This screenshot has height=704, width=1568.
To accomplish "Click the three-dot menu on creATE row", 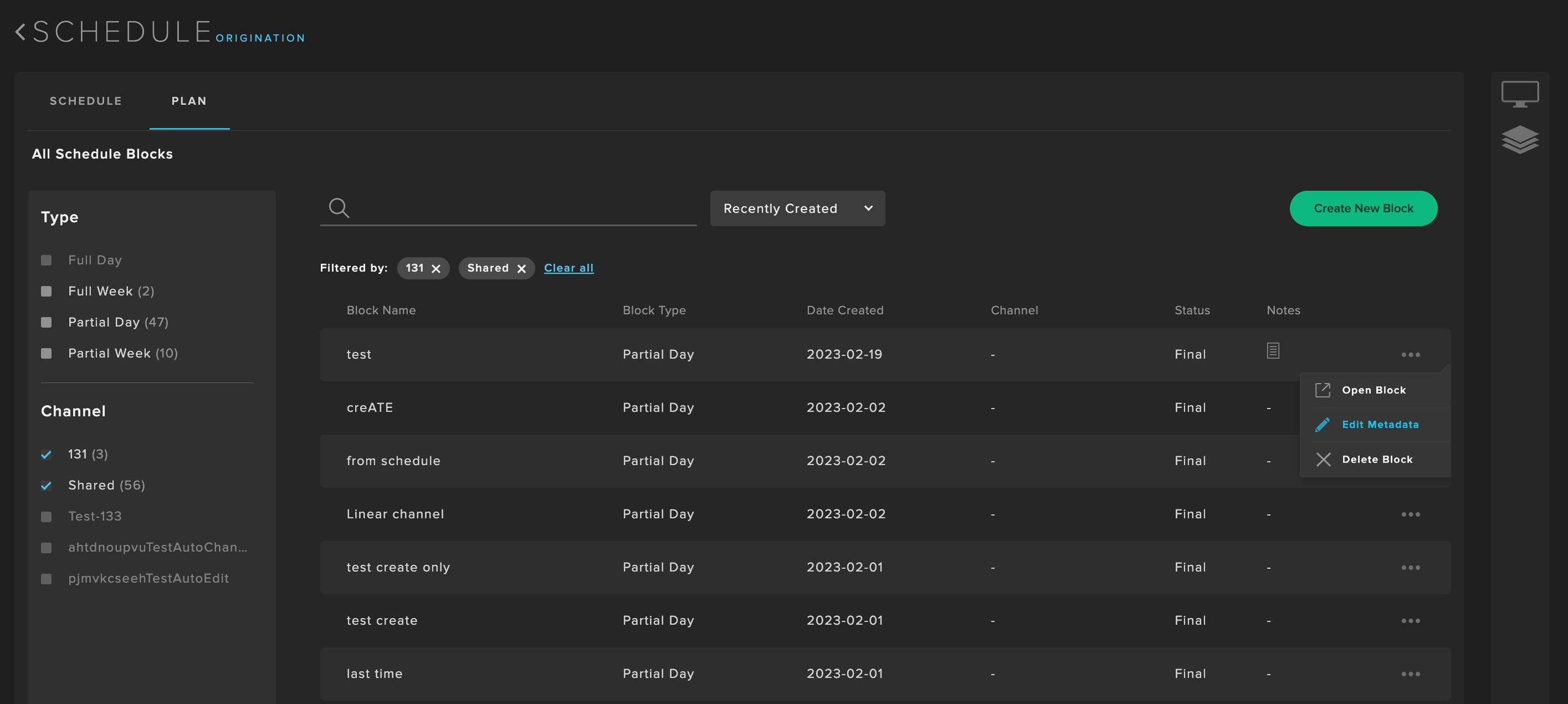I will pyautogui.click(x=1411, y=407).
